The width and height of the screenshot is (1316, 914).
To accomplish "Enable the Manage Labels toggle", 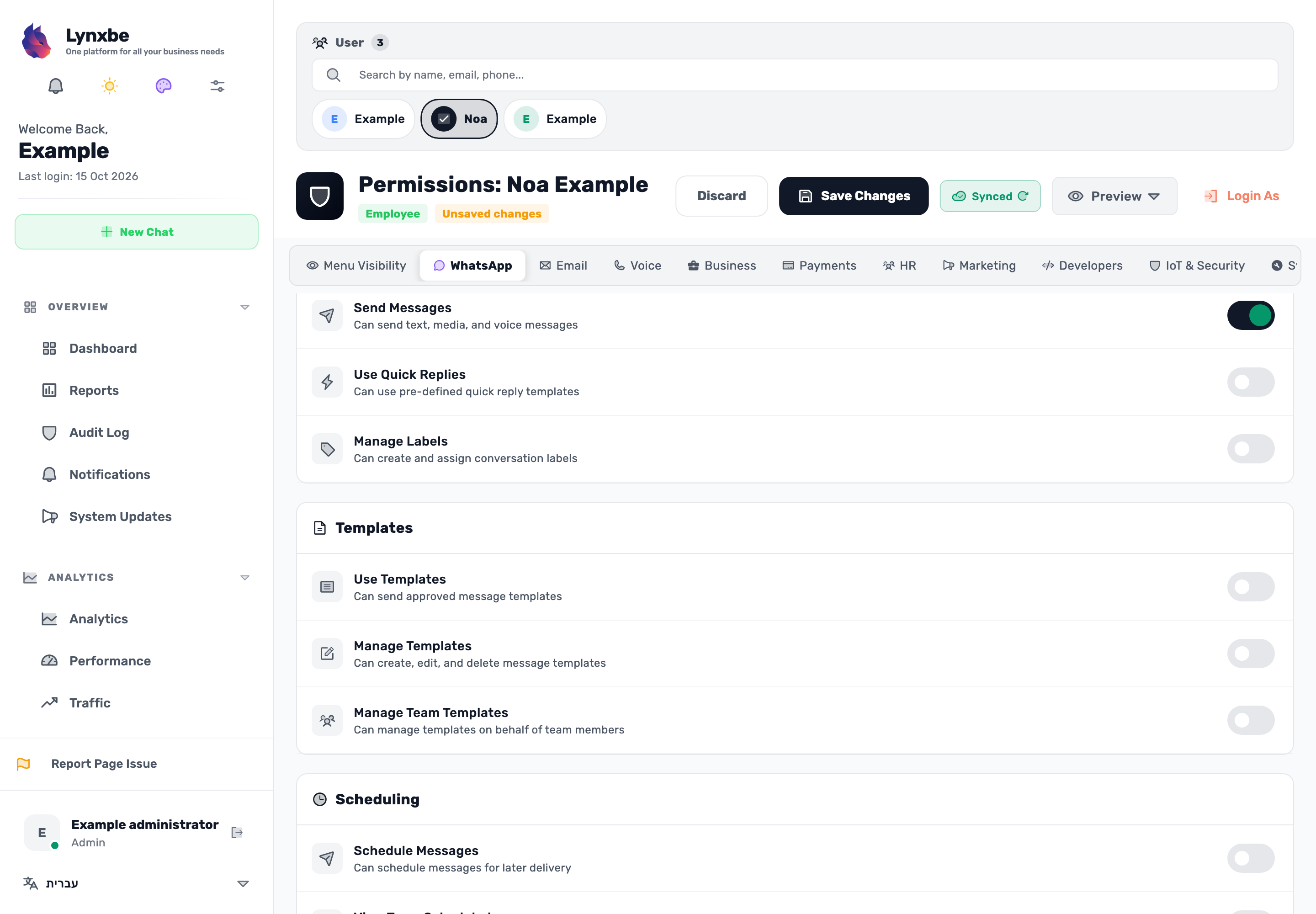I will click(1251, 449).
